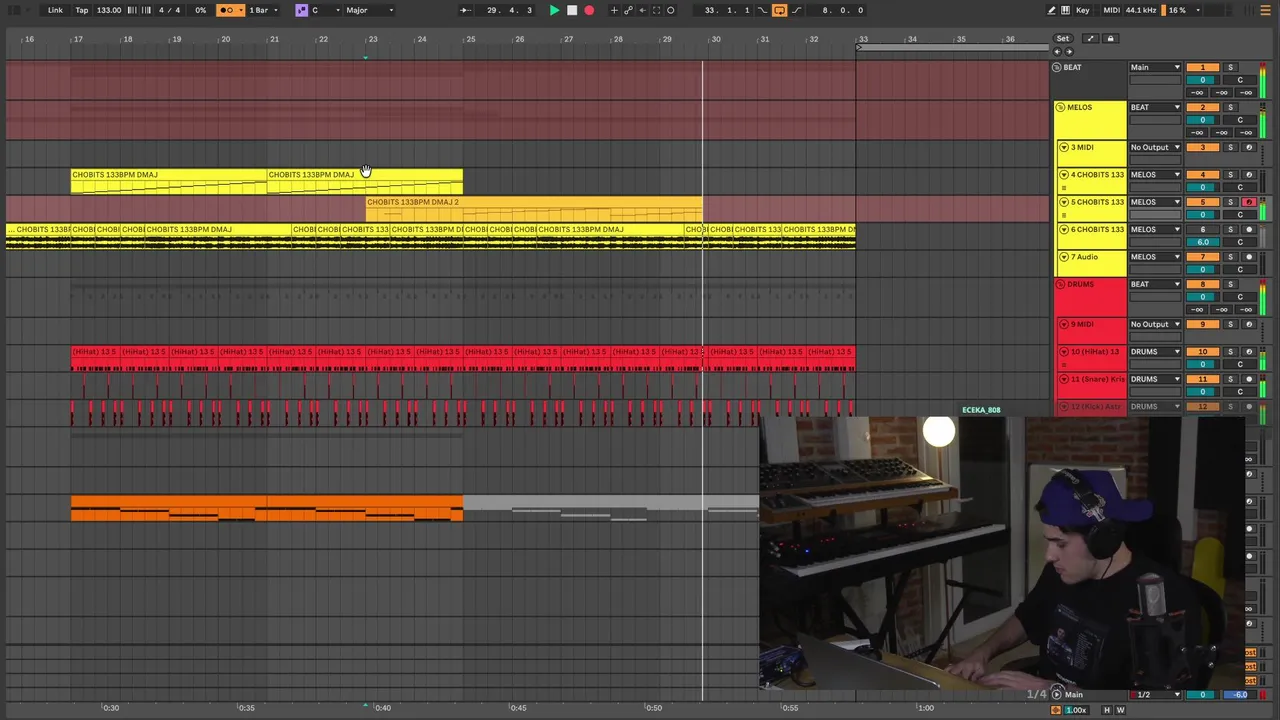Click the 0% global groove amount
Viewport: 1280px width, 720px height.
200,10
